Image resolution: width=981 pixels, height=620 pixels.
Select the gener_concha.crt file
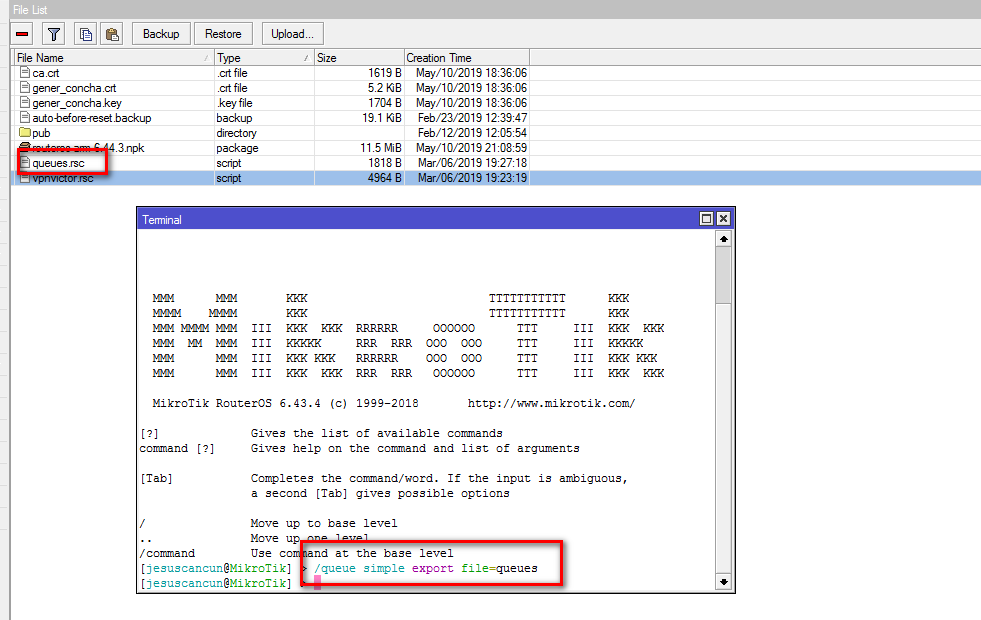pyautogui.click(x=74, y=88)
